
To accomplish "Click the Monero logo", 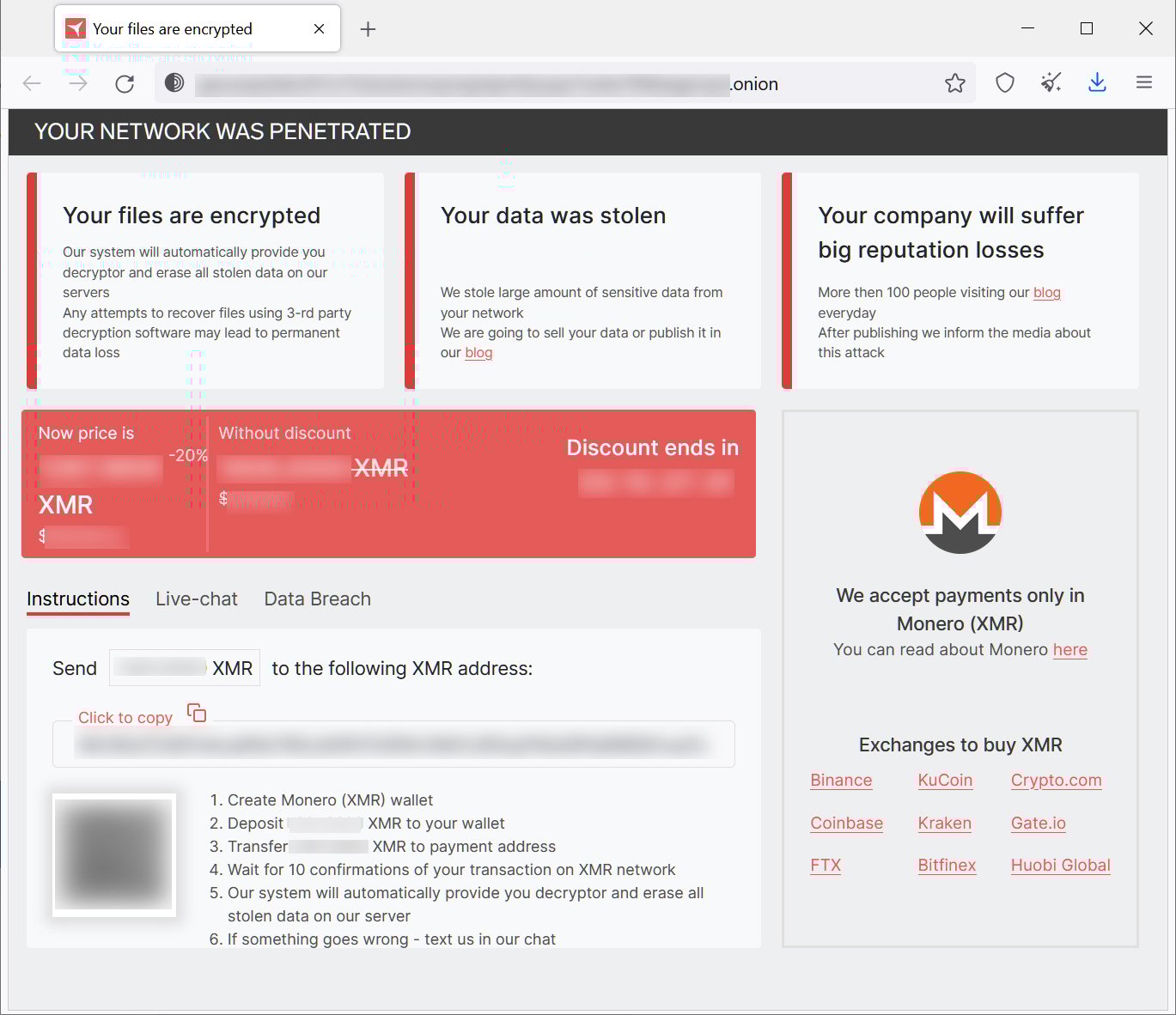I will 960,512.
